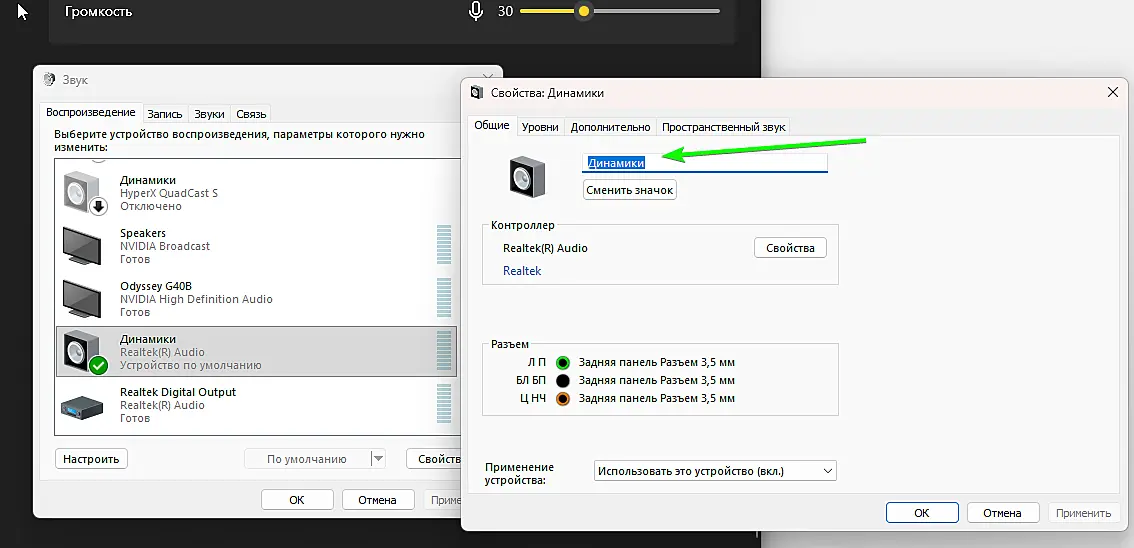Click the Свойства button in Звук window
The width and height of the screenshot is (1134, 548).
pos(434,458)
